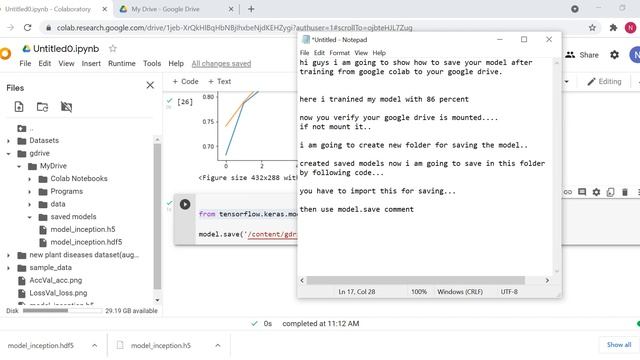Expand the sample_data folder

tap(9, 268)
